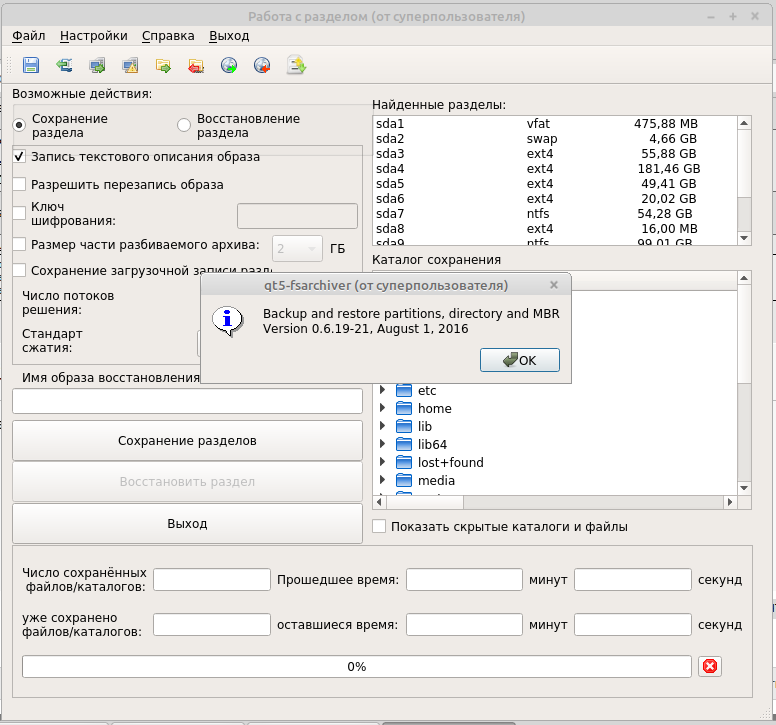The height and width of the screenshot is (725, 776).
Task: Open the Файл menu
Action: [x=29, y=36]
